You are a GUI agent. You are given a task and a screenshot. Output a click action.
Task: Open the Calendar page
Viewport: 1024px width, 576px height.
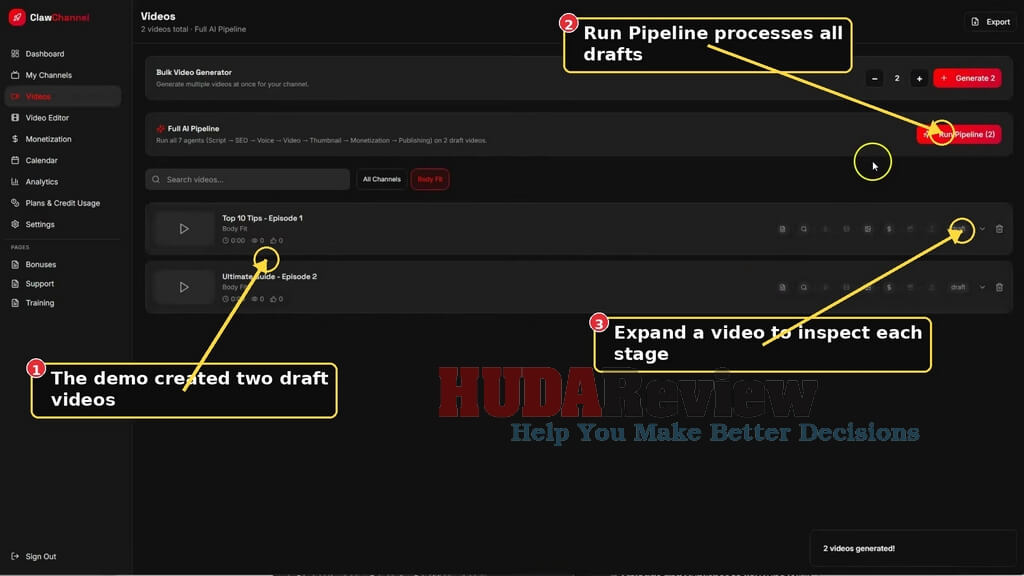tap(41, 160)
